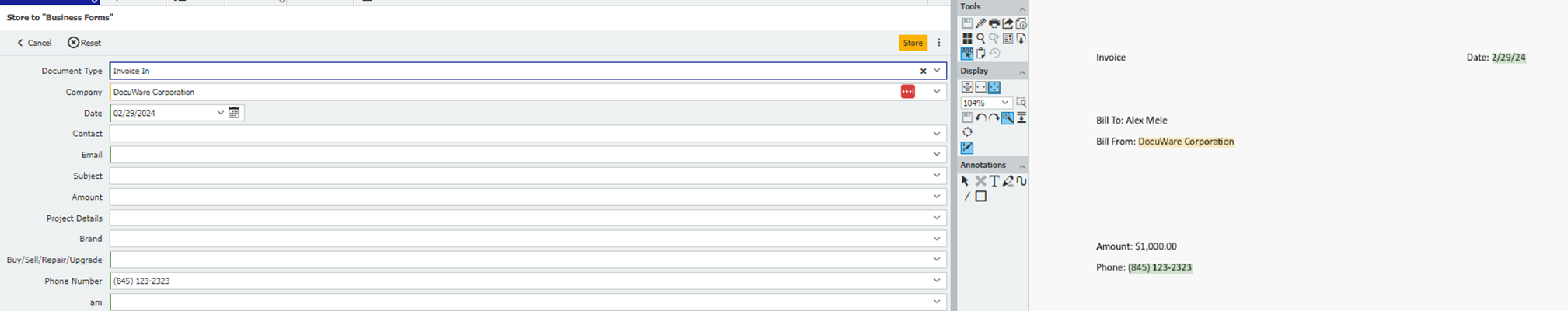Select the straight line annotation tool
1568x311 pixels.
tap(966, 197)
